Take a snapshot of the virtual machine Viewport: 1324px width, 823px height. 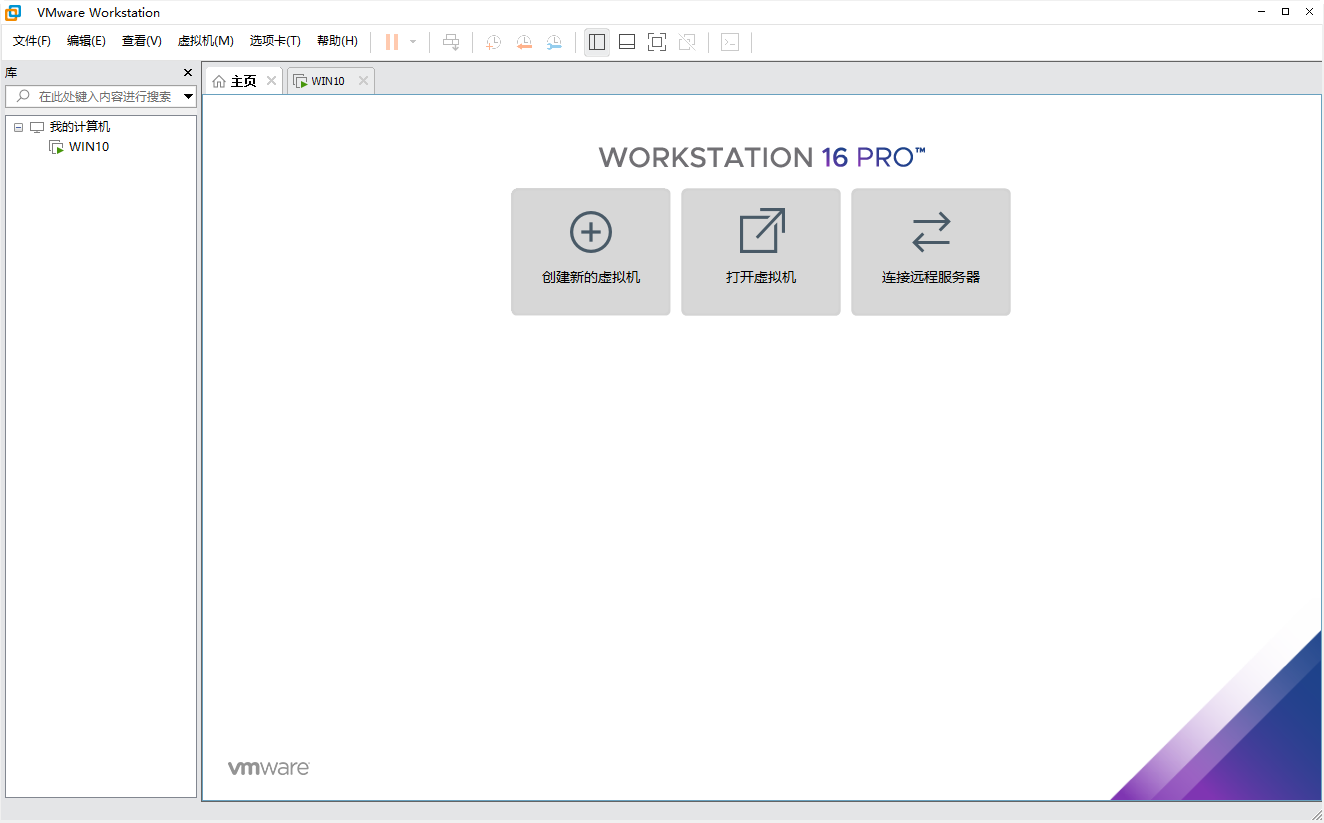(x=492, y=42)
